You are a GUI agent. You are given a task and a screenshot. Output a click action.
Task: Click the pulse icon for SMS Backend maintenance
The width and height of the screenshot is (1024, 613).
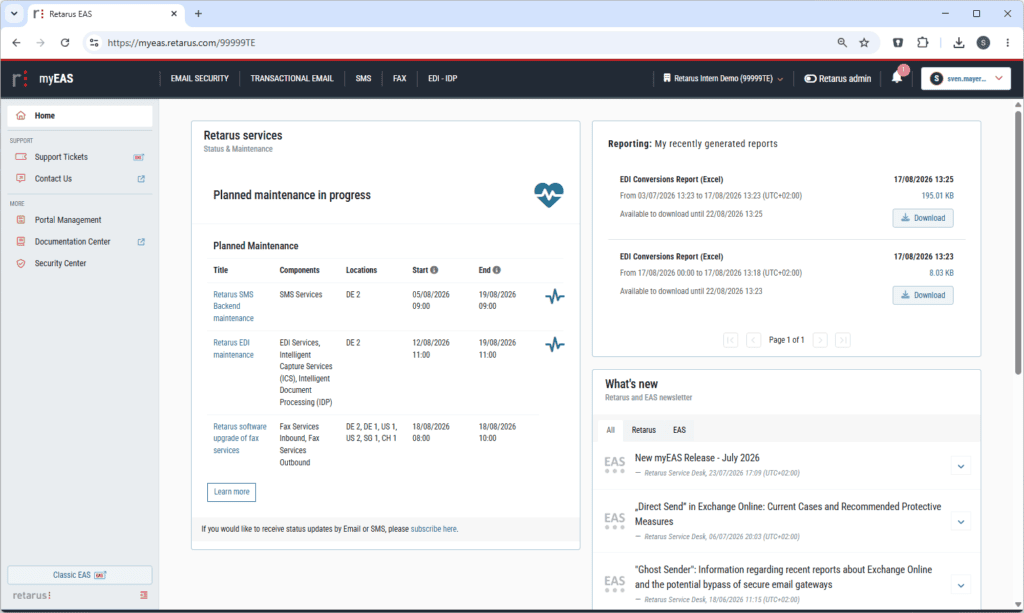point(554,296)
